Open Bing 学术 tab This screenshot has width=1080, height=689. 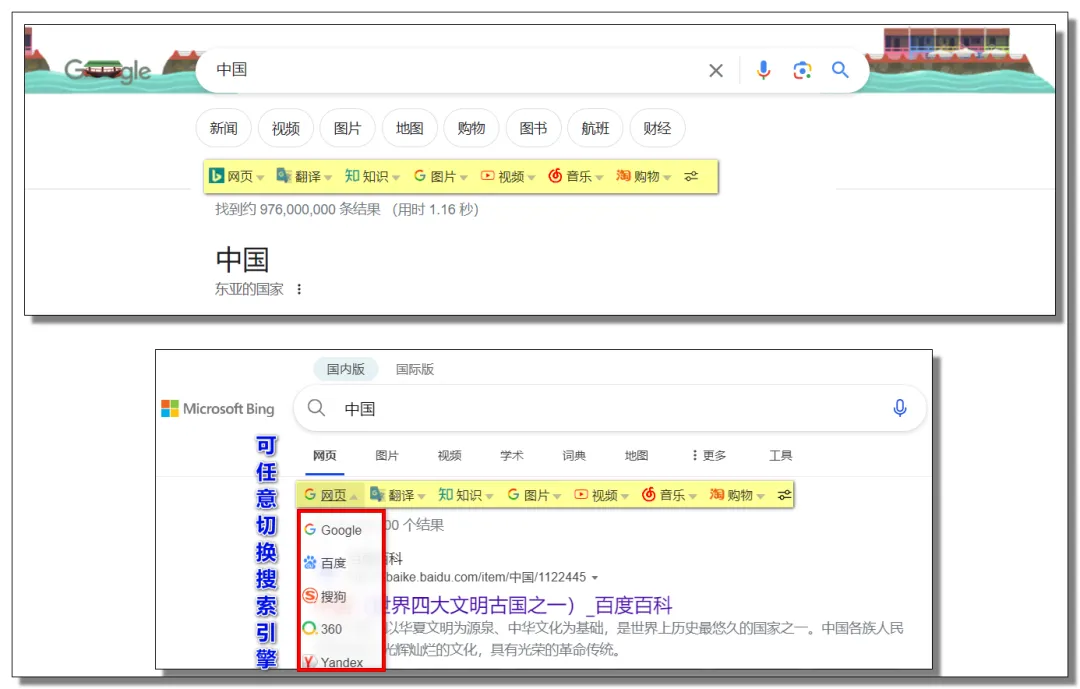[x=512, y=455]
